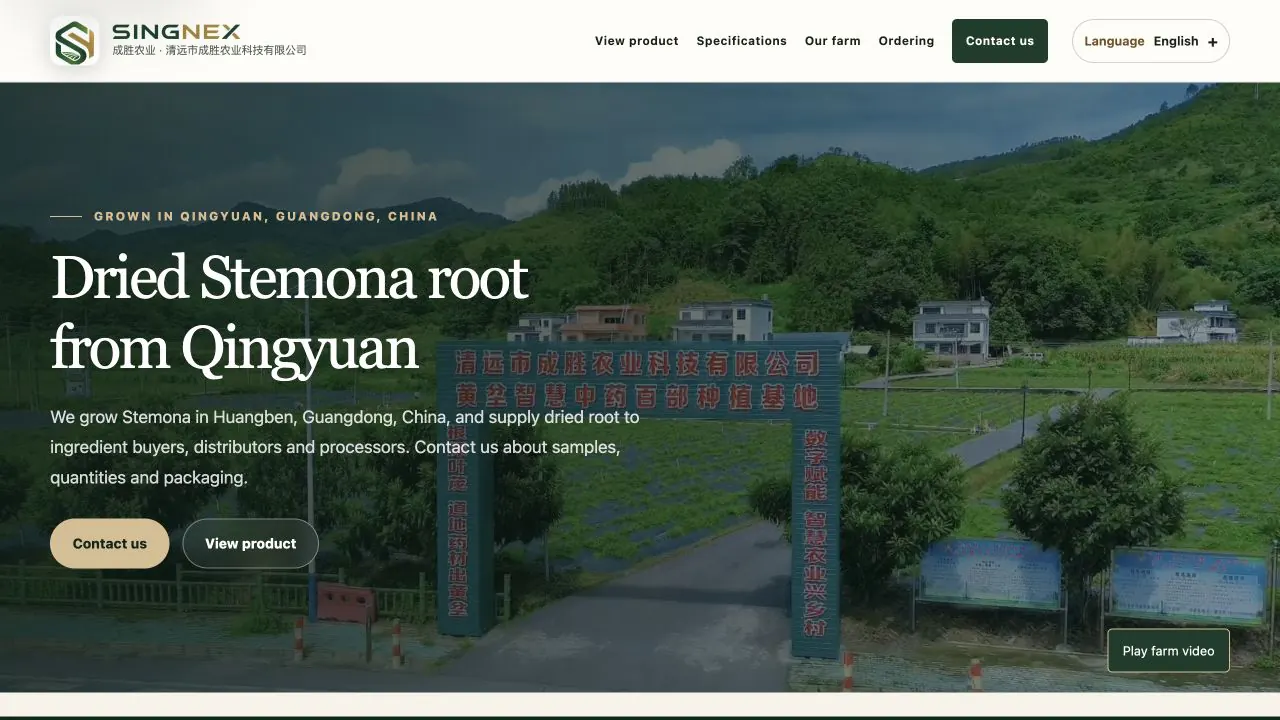The image size is (1280, 720).
Task: Click the dark green Contact us header button
Action: tap(1000, 41)
